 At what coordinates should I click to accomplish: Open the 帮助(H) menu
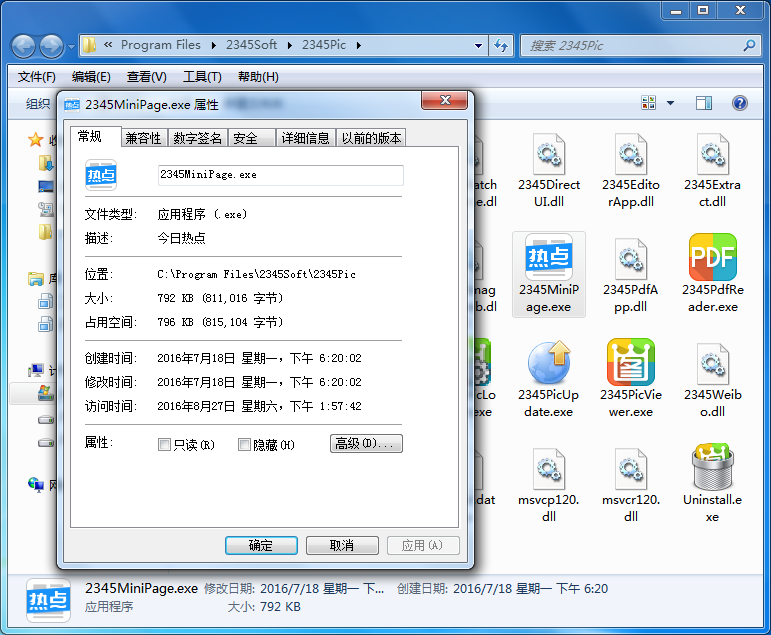(x=258, y=77)
